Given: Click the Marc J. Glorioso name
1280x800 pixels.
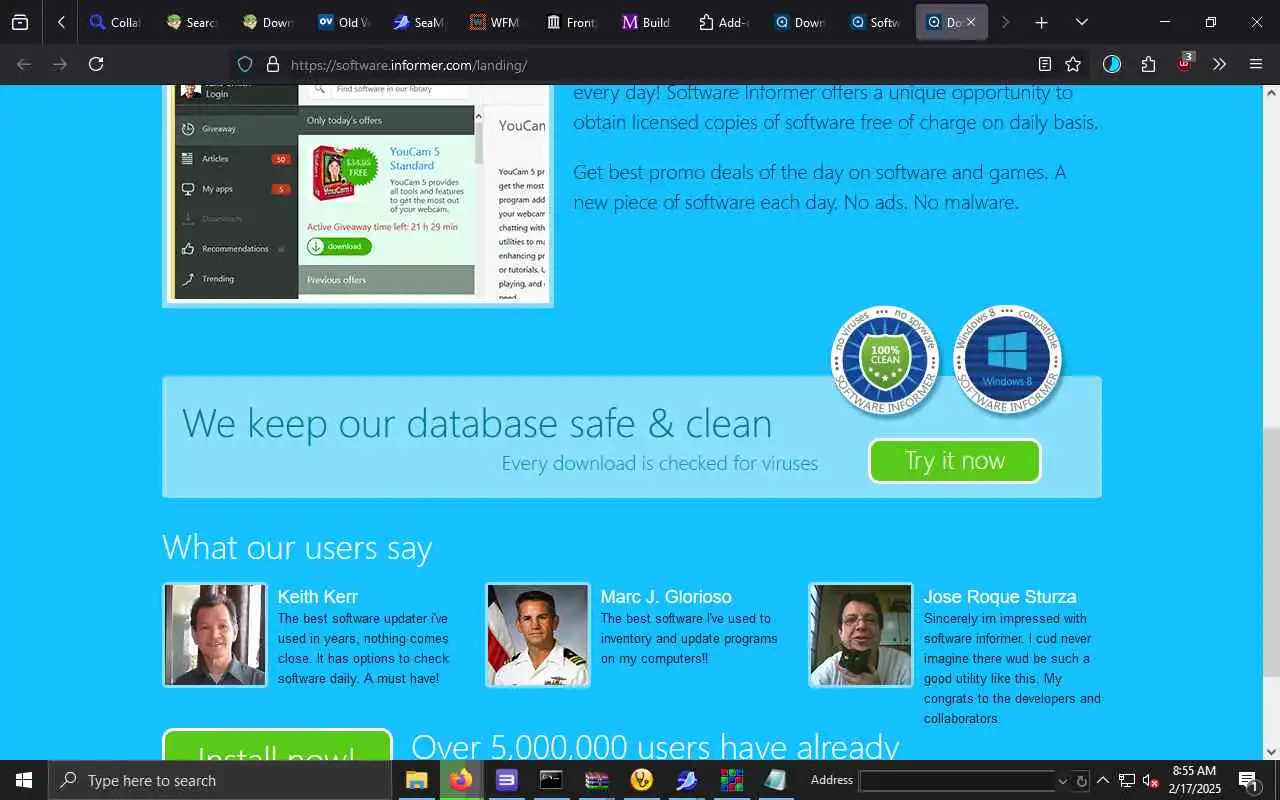Looking at the screenshot, I should (666, 597).
